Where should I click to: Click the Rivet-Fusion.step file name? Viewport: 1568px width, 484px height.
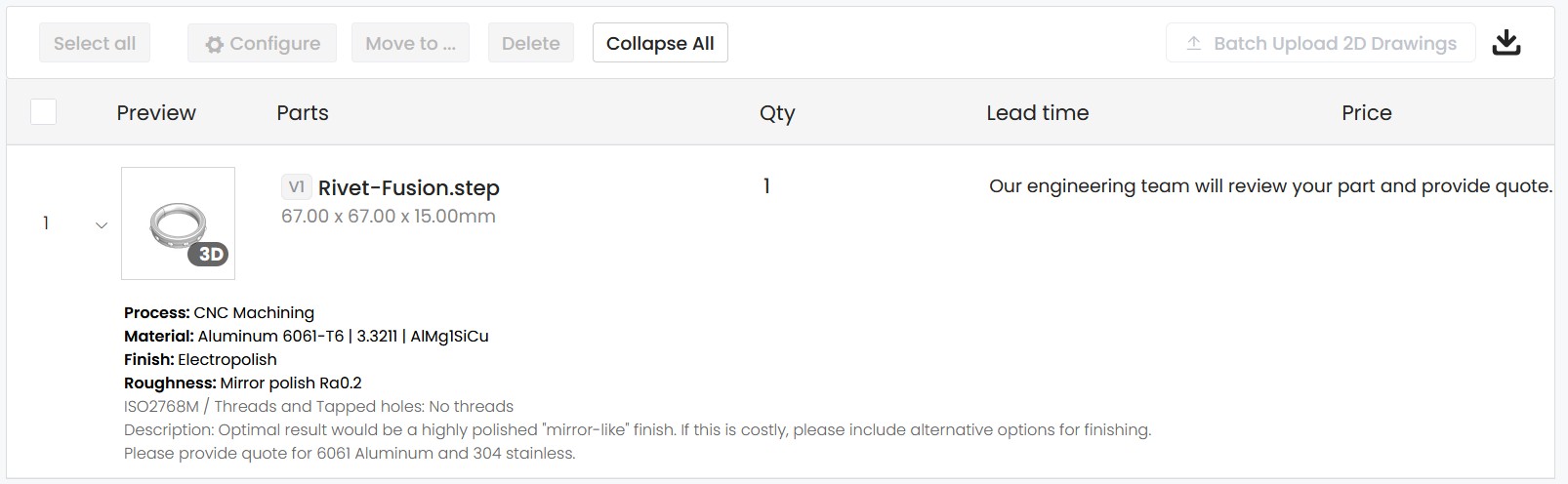[x=408, y=187]
